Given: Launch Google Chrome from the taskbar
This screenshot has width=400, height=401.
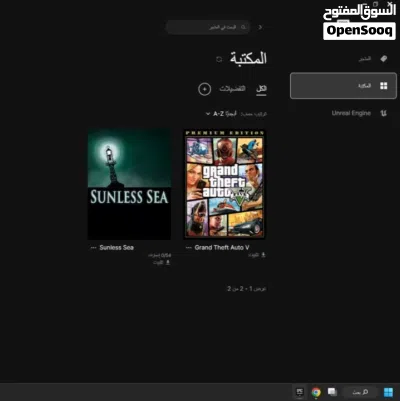Looking at the screenshot, I should pos(316,392).
